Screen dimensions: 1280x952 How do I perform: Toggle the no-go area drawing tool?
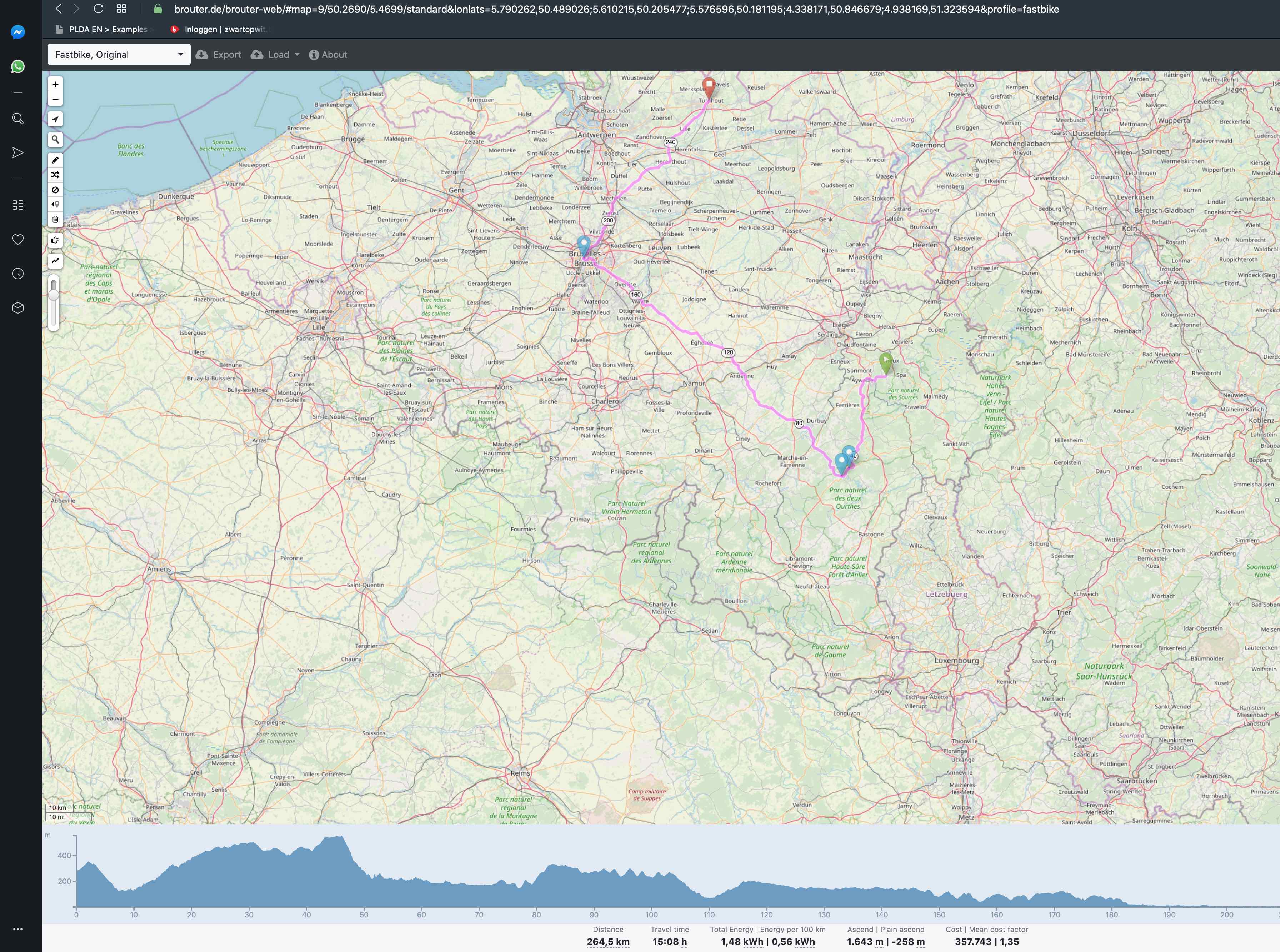55,190
